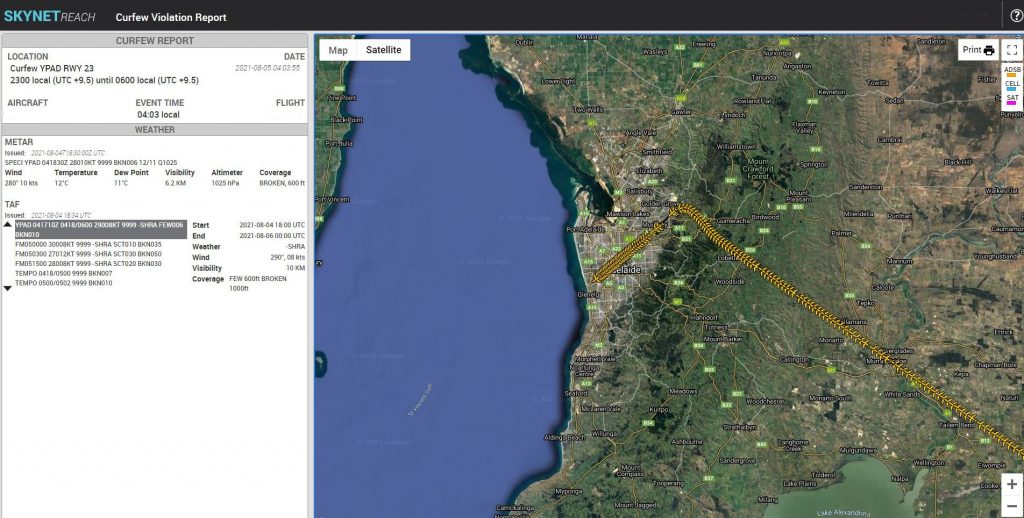Toggle the map fullscreen view
This screenshot has width=1024, height=518.
[x=1012, y=50]
